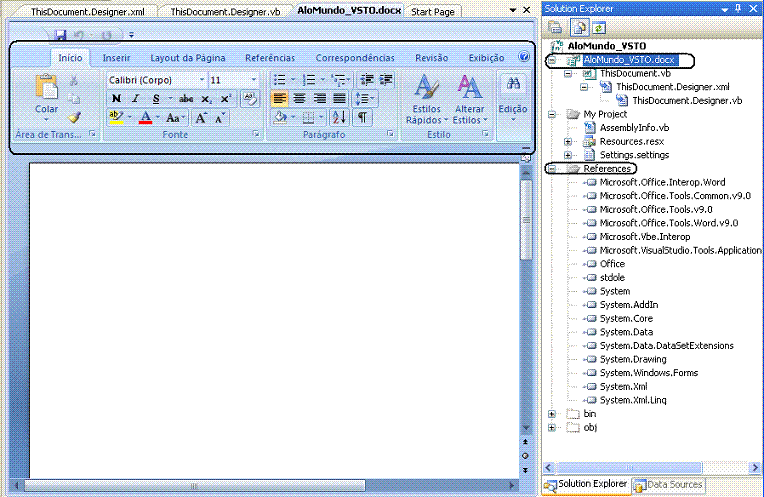Viewport: 764px width, 497px height.
Task: Click the Word help question icon
Action: point(524,57)
